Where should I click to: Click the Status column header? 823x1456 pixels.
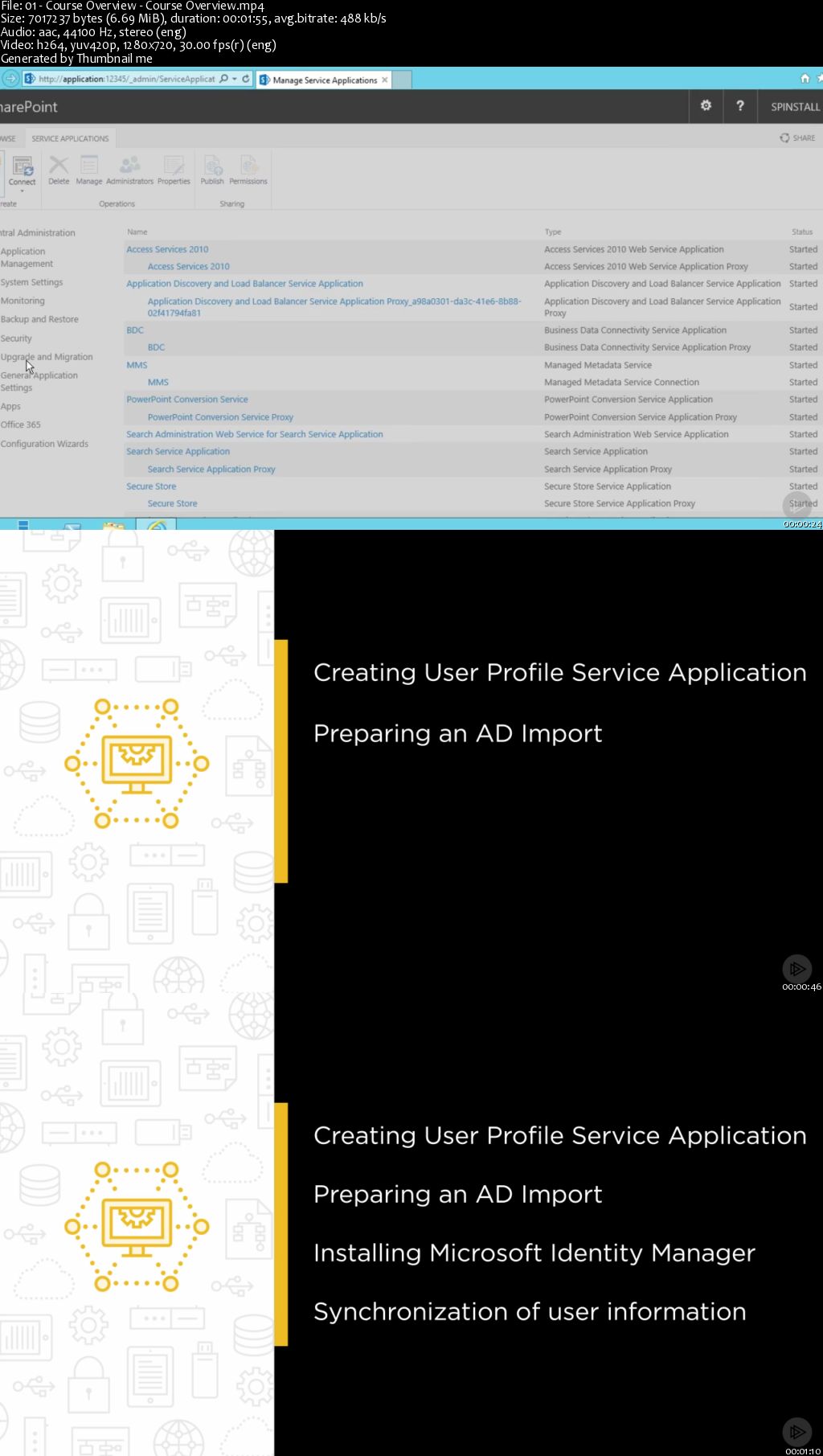click(x=802, y=232)
